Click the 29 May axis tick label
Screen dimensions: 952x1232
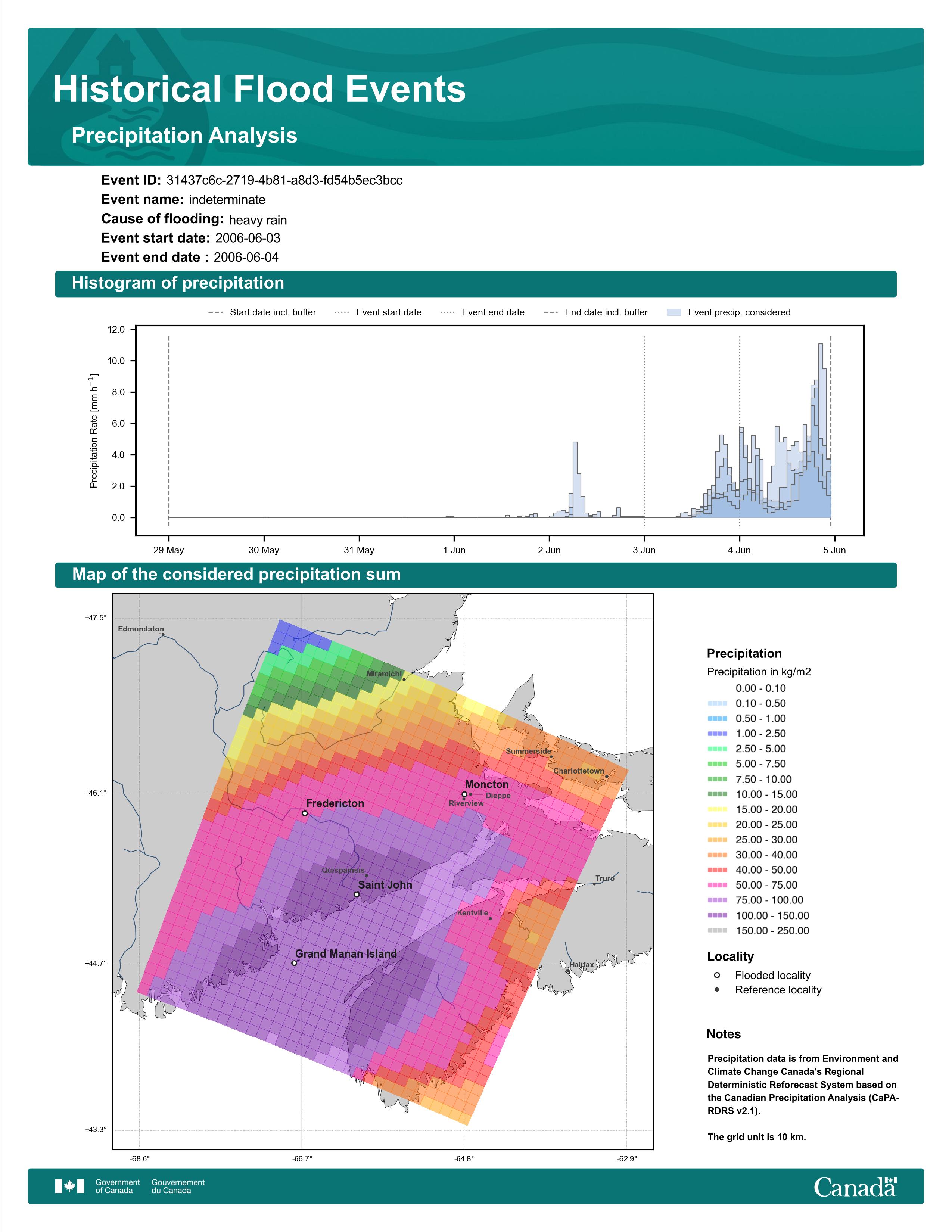(x=169, y=551)
